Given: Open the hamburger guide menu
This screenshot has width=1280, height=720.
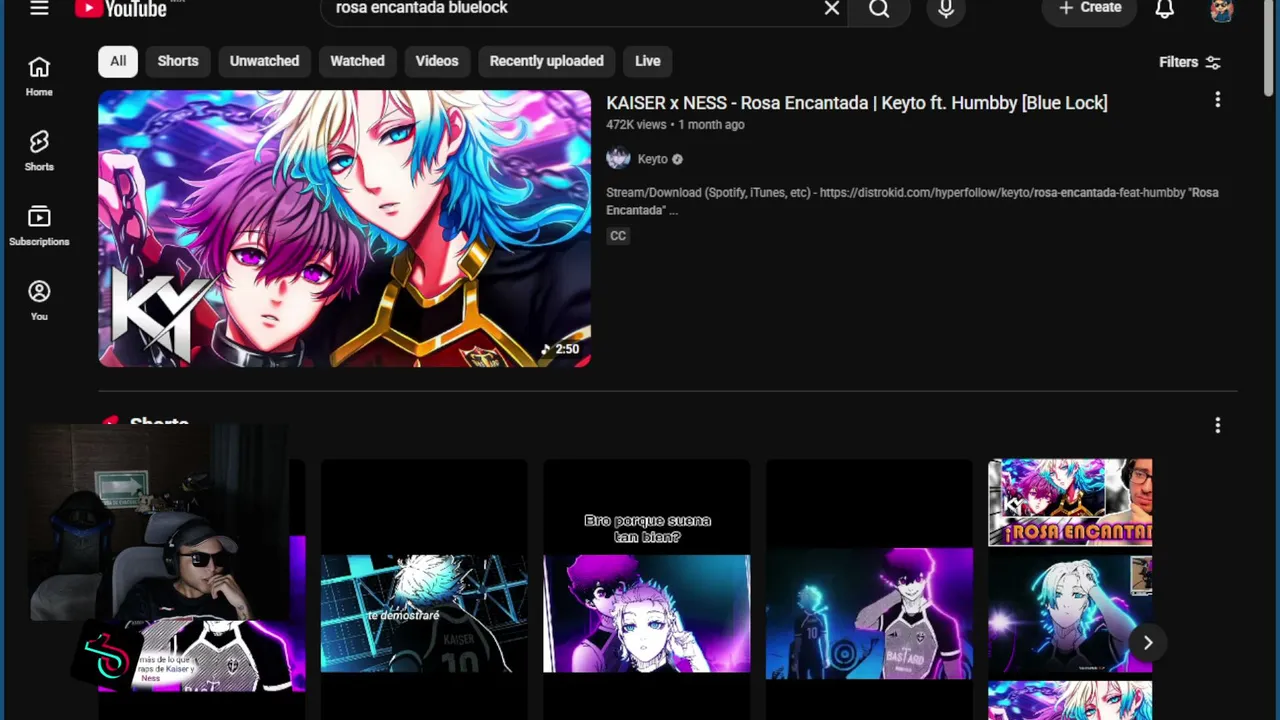Looking at the screenshot, I should (x=39, y=8).
